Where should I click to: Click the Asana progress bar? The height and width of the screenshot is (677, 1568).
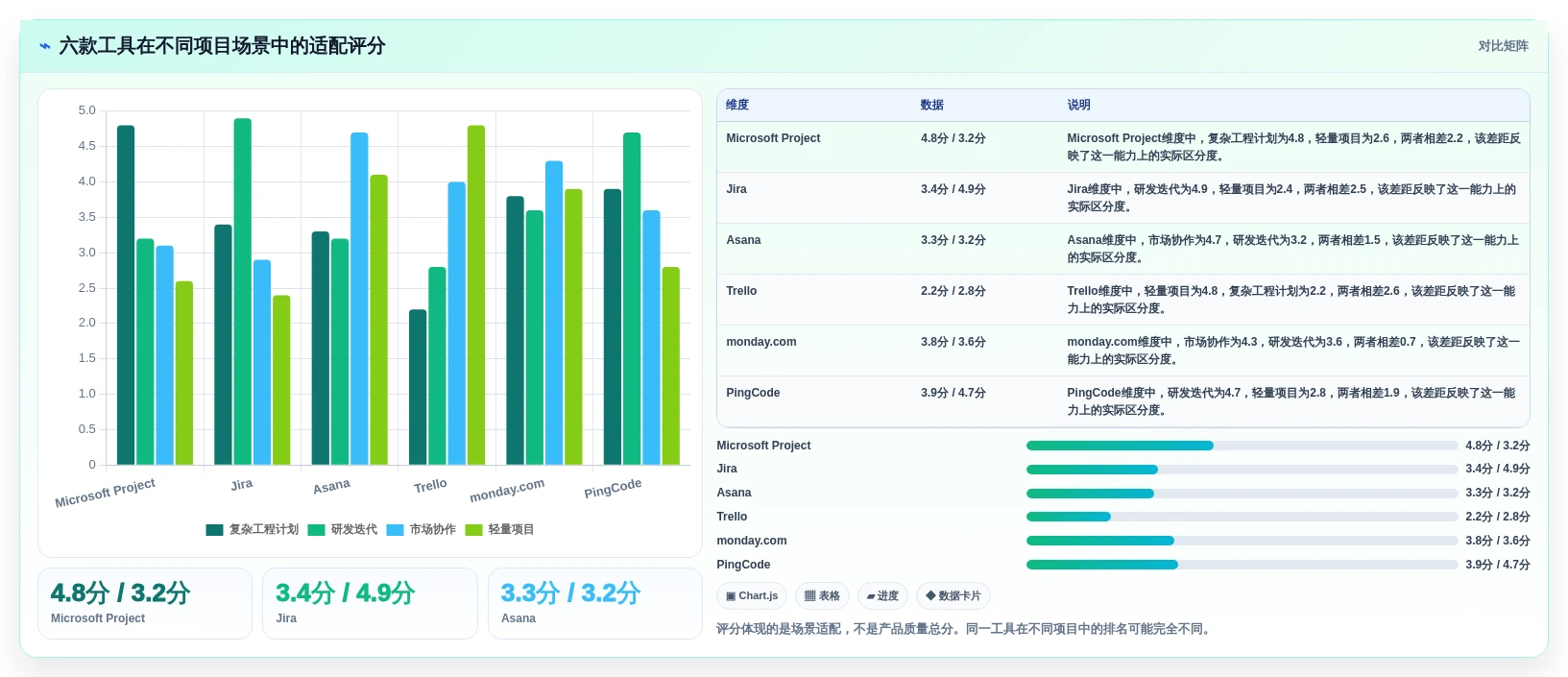pos(1242,494)
